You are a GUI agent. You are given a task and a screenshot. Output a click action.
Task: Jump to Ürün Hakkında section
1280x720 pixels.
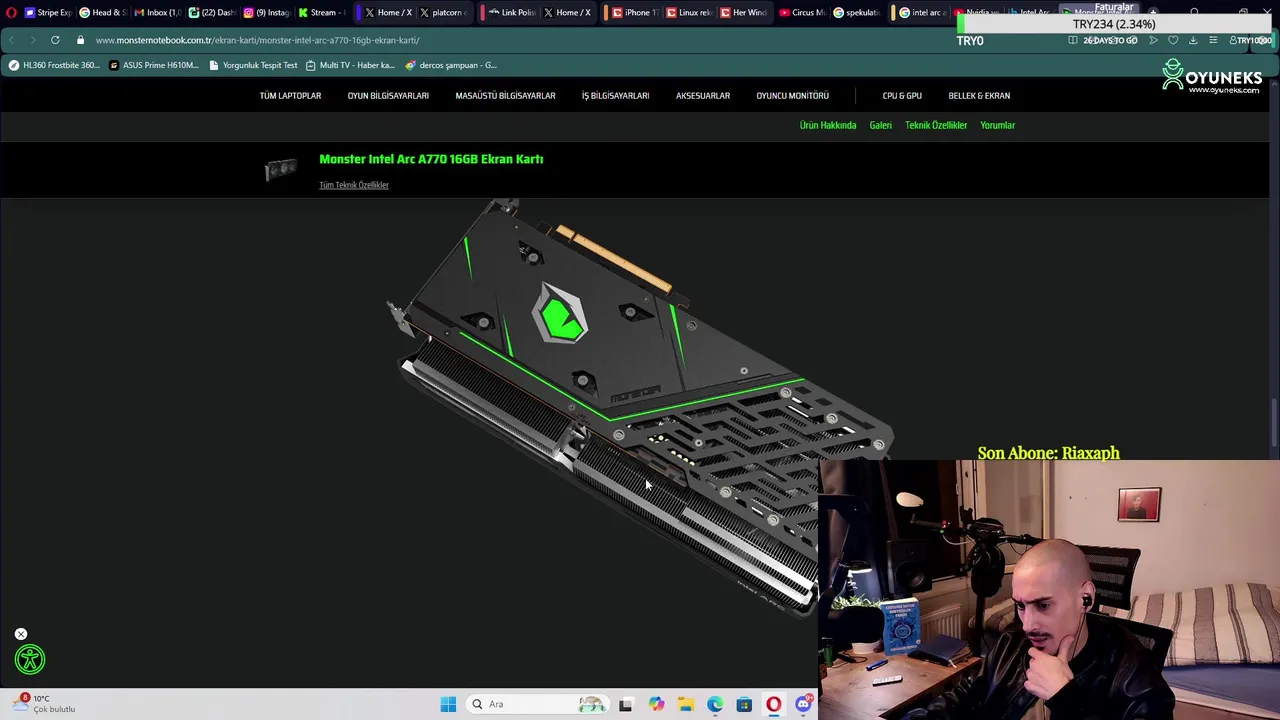828,125
